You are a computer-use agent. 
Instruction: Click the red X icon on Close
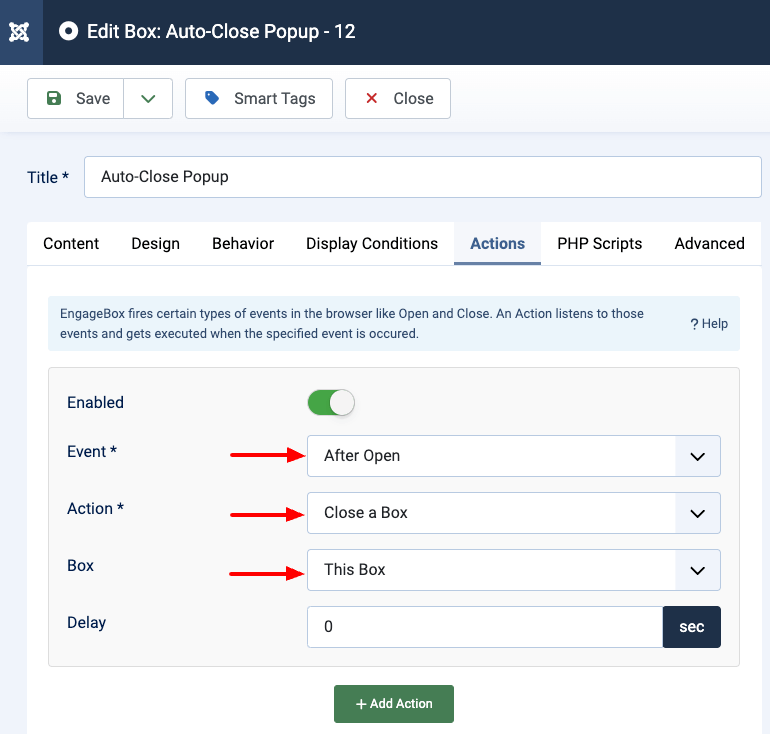372,98
